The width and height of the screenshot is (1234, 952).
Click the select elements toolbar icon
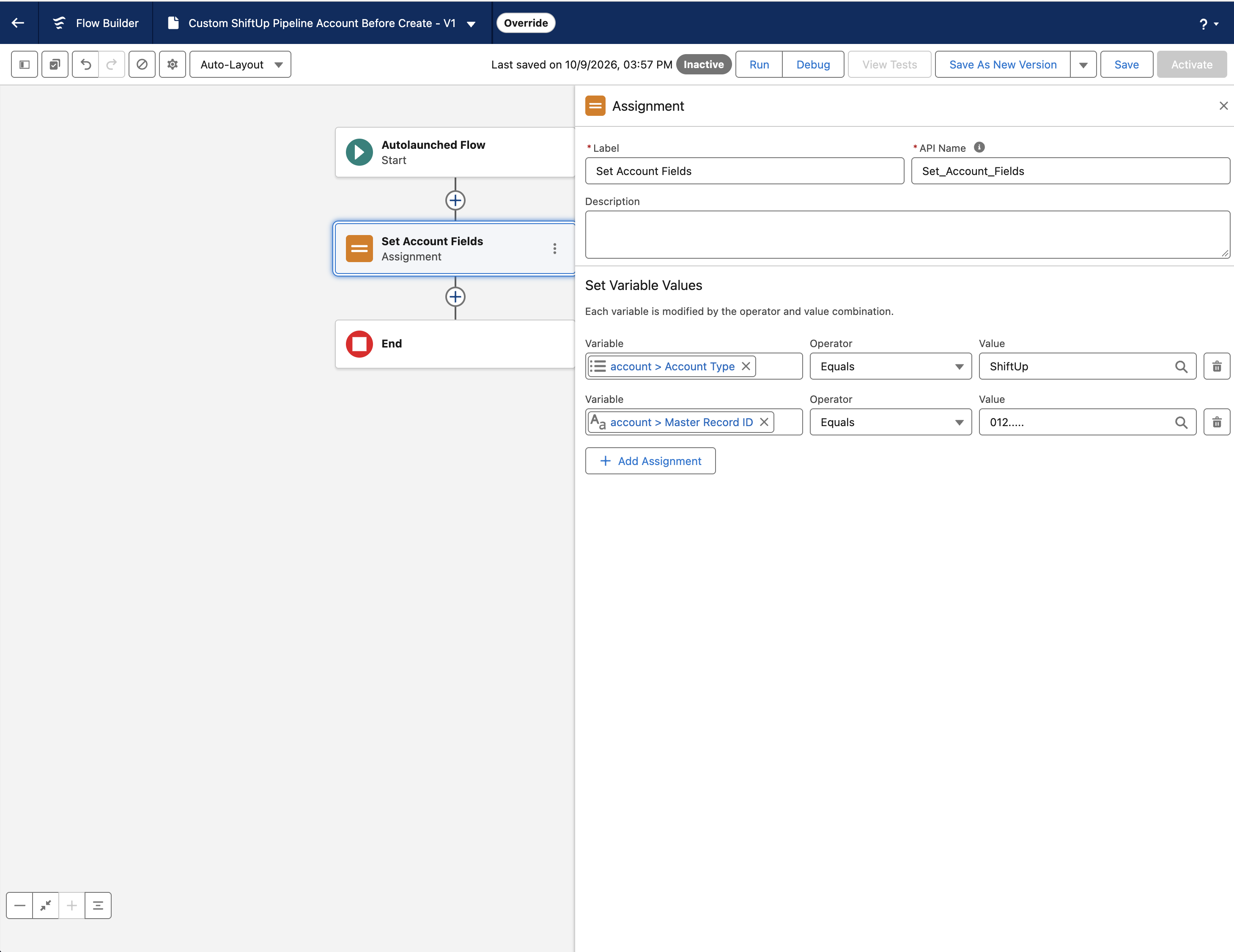pos(55,64)
